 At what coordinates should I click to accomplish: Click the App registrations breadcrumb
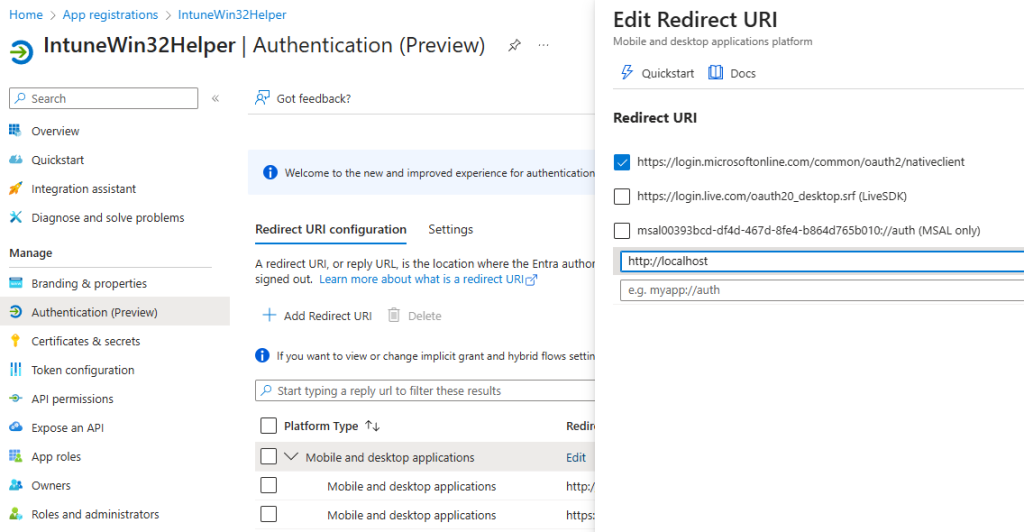pyautogui.click(x=110, y=15)
